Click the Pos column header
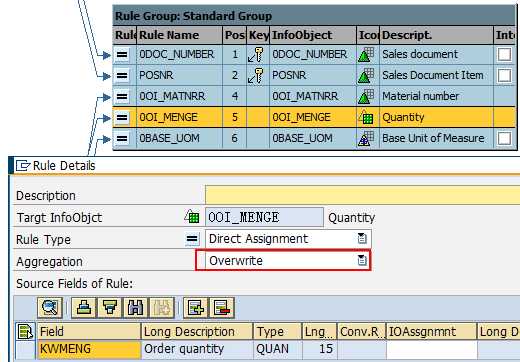The height and width of the screenshot is (362, 520). [x=234, y=35]
